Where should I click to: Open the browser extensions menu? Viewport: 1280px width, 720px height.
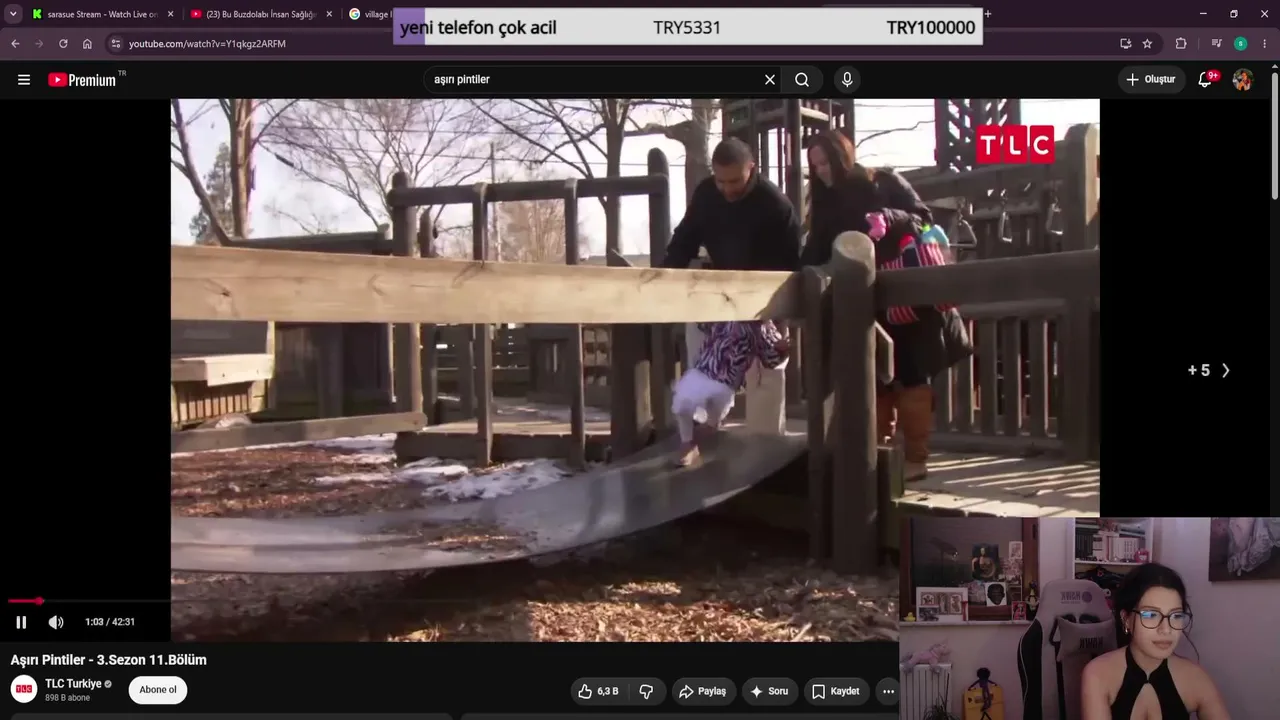click(x=1181, y=44)
